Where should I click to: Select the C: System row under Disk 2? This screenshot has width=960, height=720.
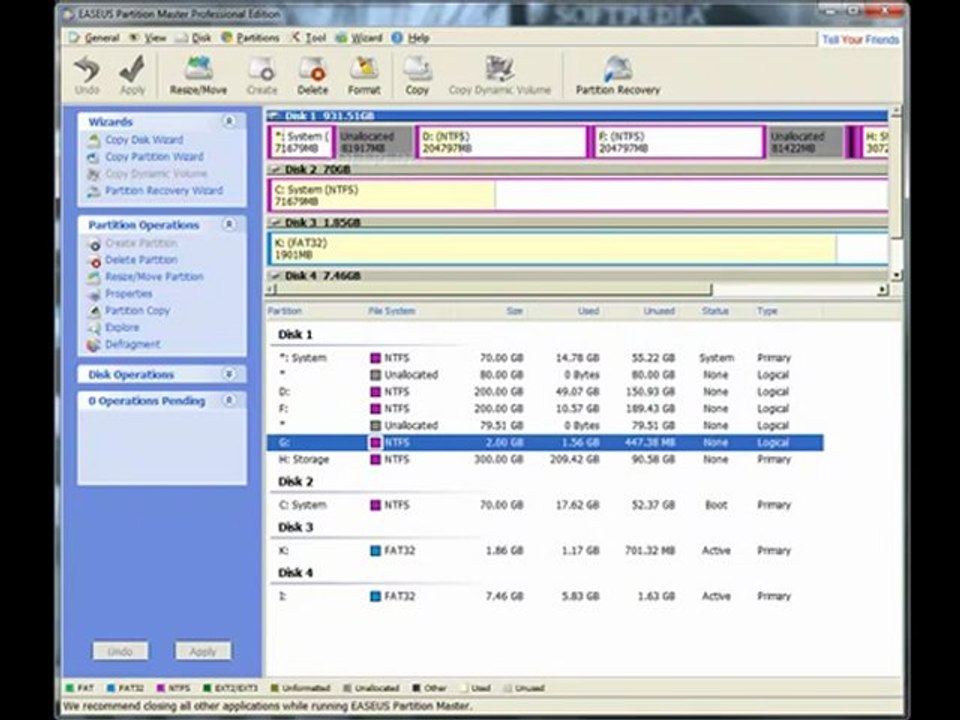click(545, 505)
